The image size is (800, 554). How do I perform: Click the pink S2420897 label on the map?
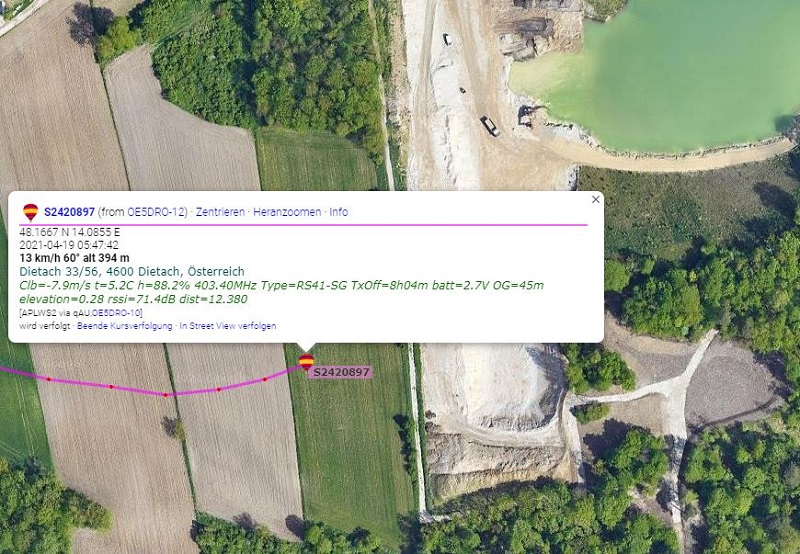pyautogui.click(x=341, y=372)
